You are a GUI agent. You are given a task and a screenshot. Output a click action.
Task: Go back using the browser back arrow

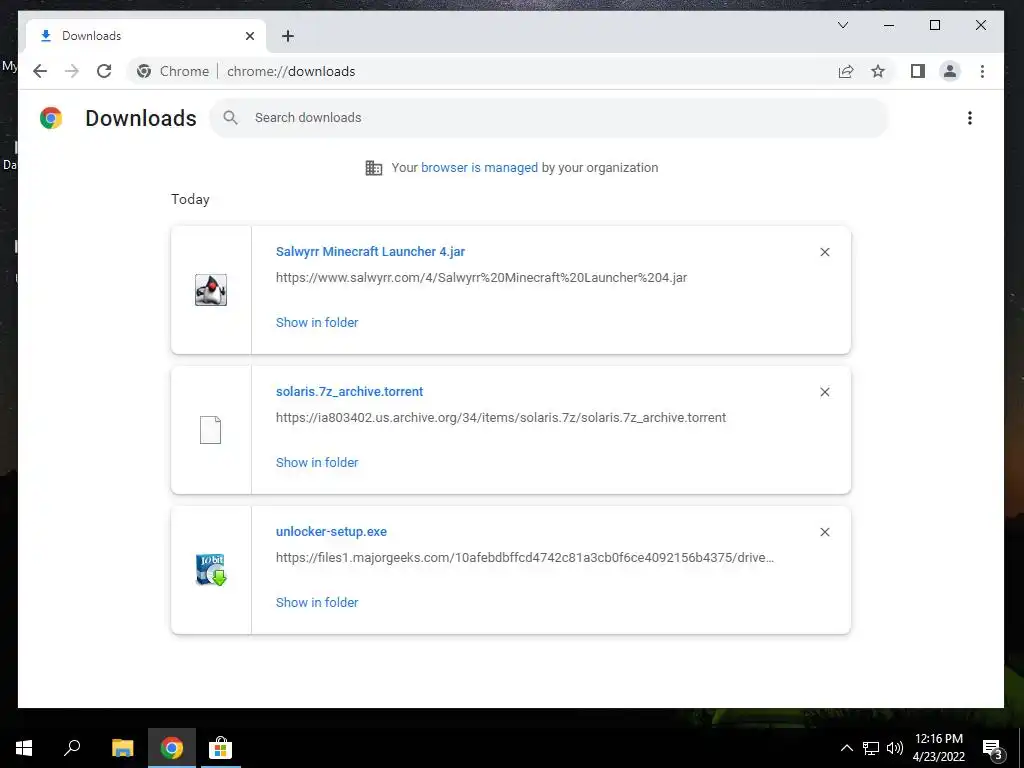click(40, 71)
